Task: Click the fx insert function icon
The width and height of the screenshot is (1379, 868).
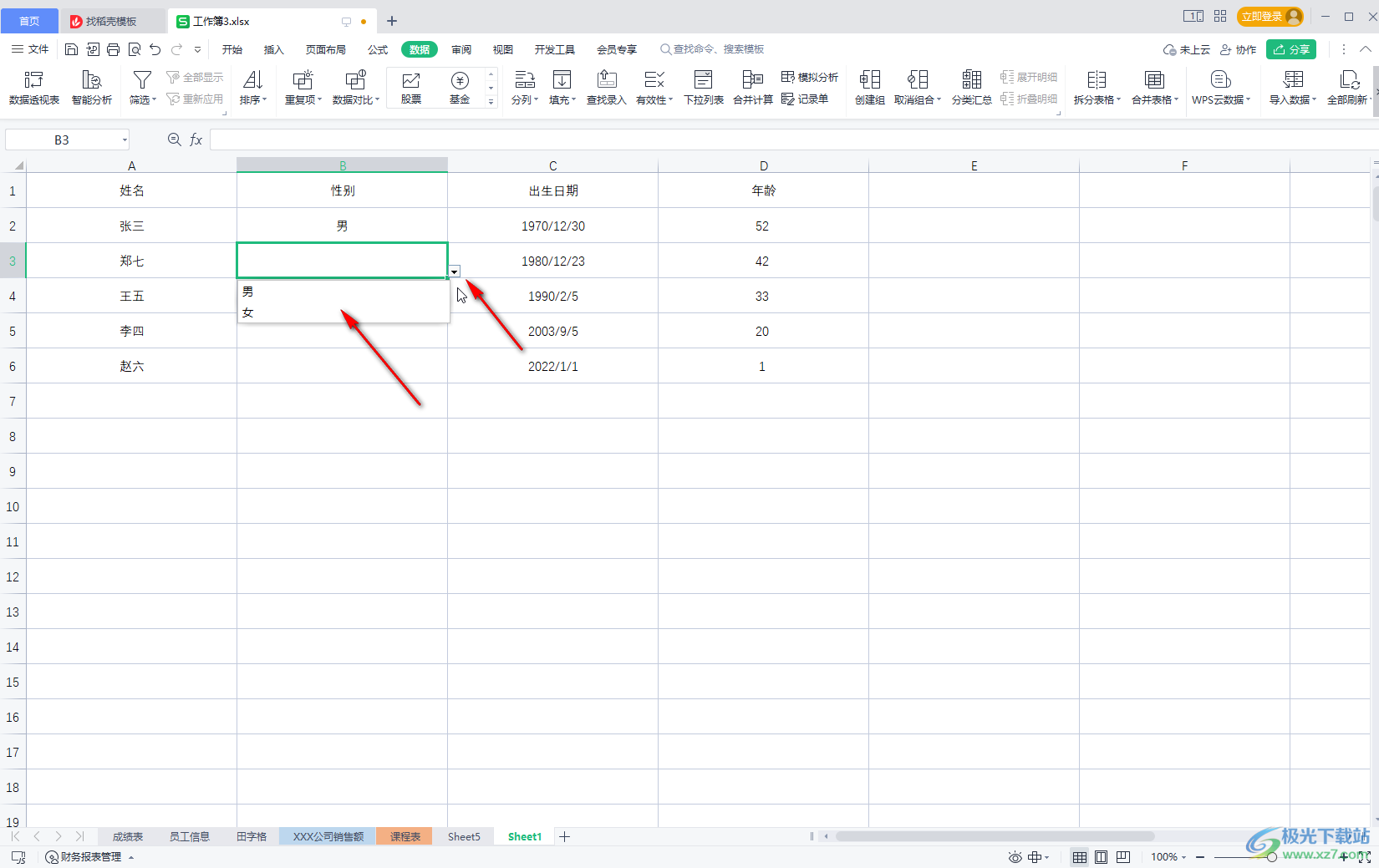Action: [x=196, y=140]
